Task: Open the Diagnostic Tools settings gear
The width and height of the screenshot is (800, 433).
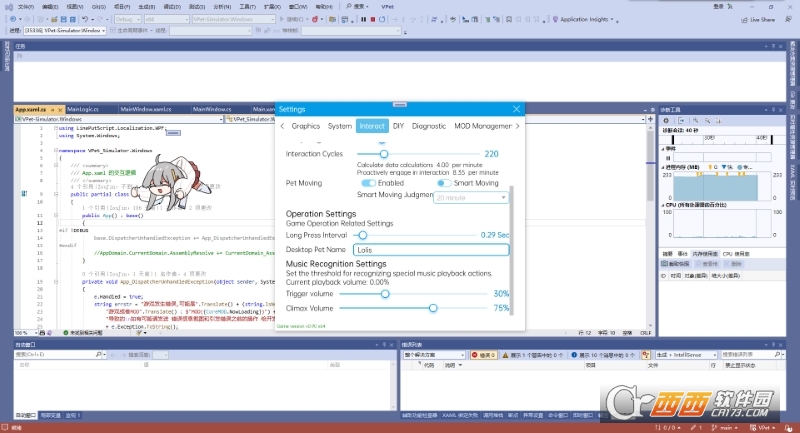Action: pos(666,121)
